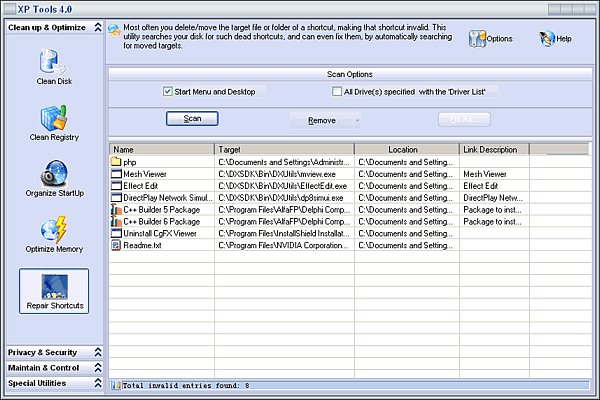Click target path ending mview.exe
The height and width of the screenshot is (400, 600).
coord(277,174)
